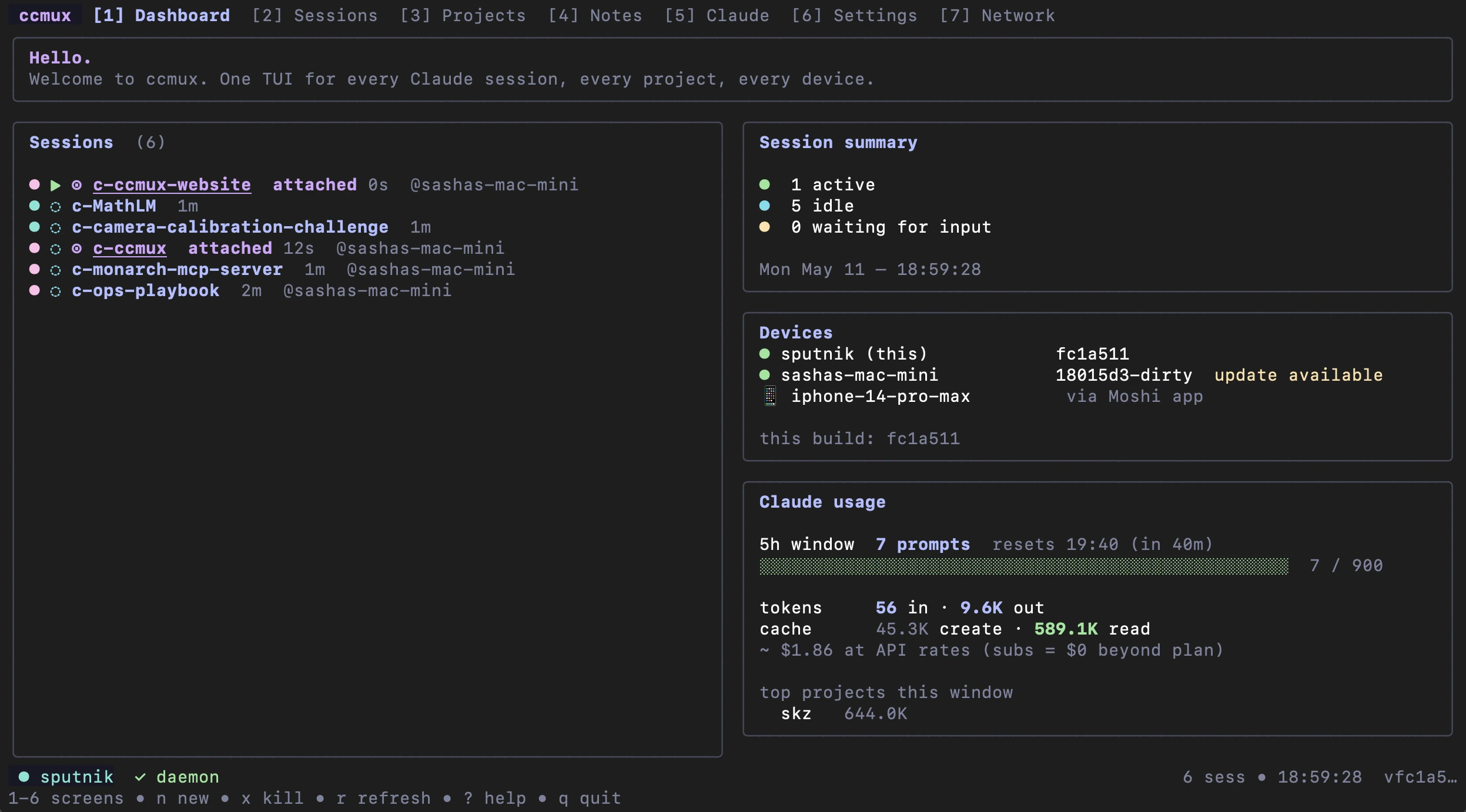Click the 7 prompts count
Screen dimensions: 1466x812
(923, 544)
